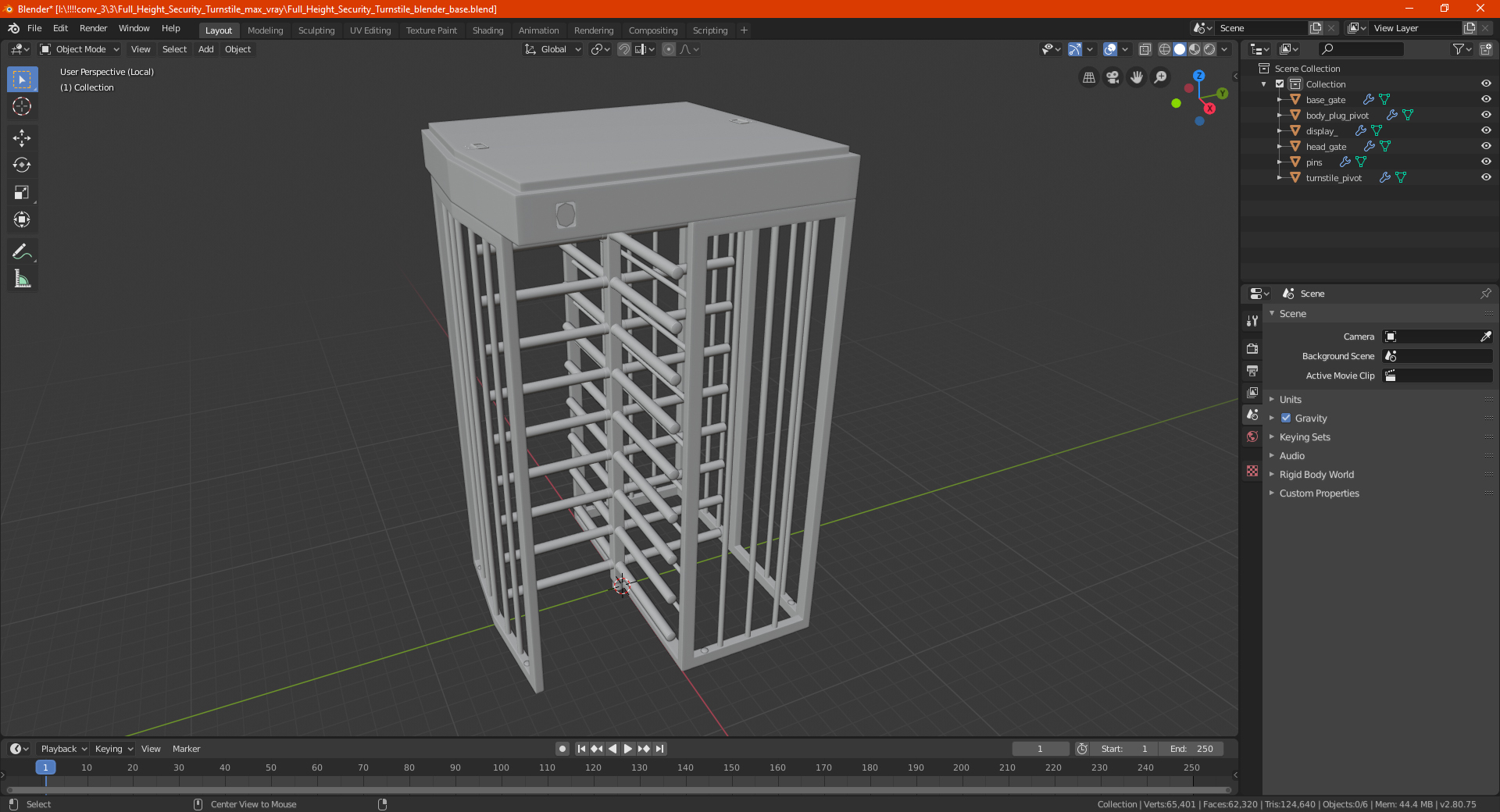Toggle gizmo display
1500x812 pixels.
coord(1075,49)
